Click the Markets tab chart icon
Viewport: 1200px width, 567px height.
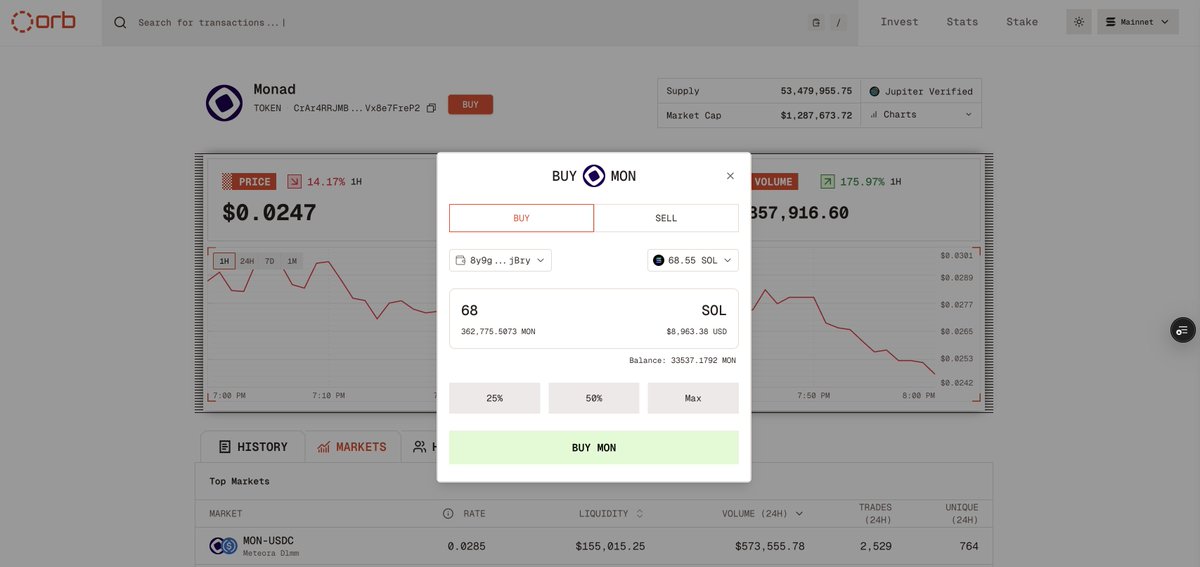click(324, 447)
